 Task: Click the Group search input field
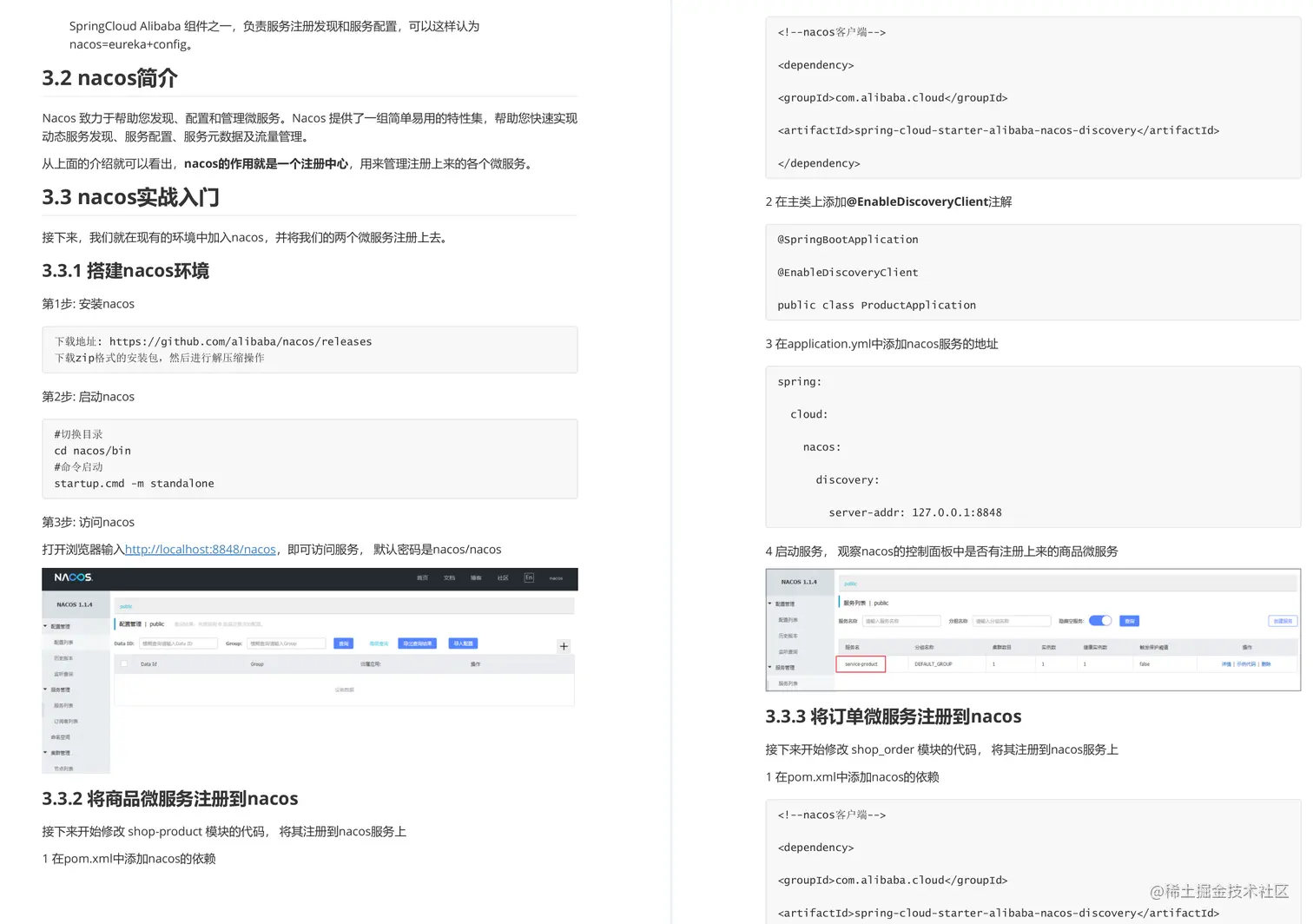pos(286,643)
